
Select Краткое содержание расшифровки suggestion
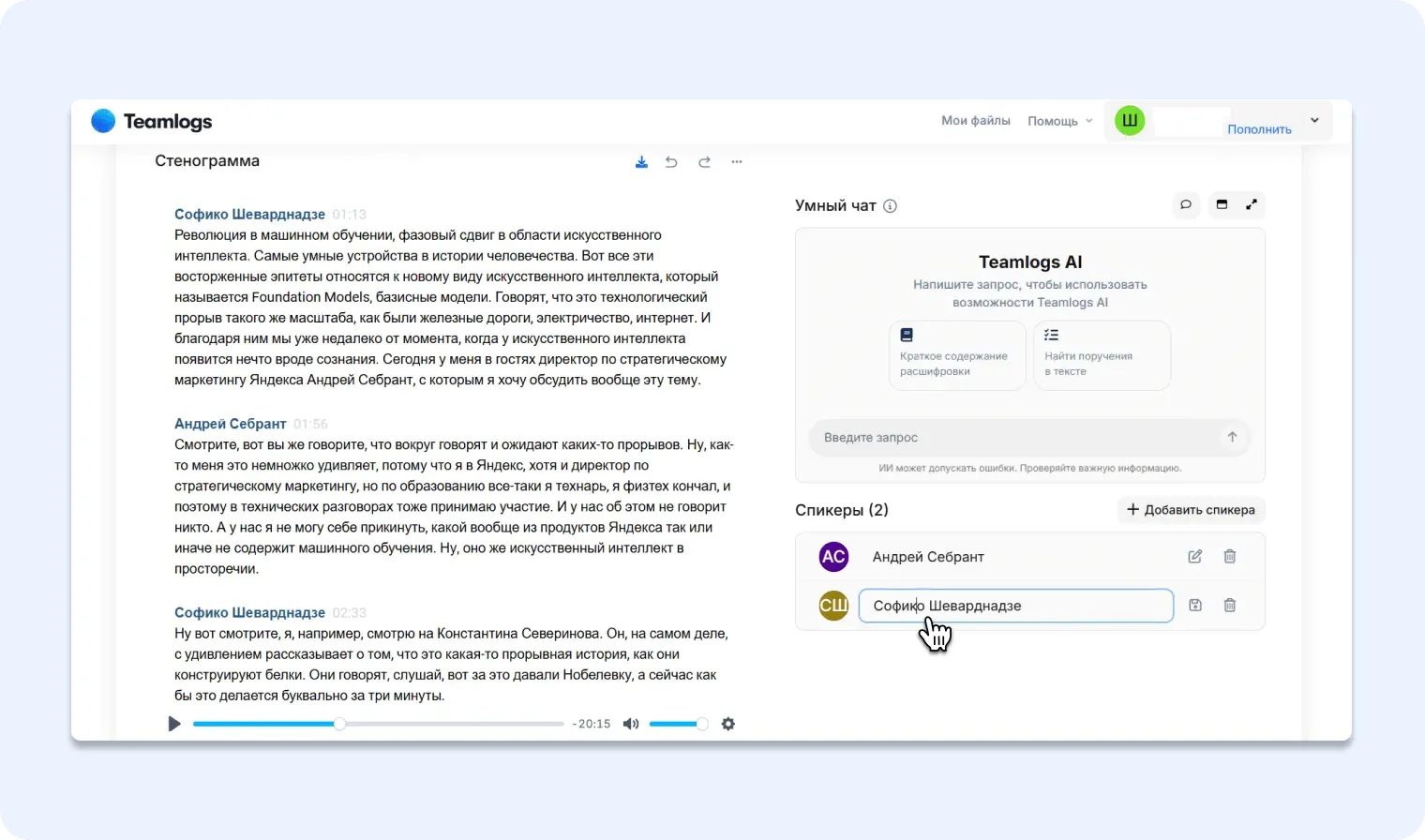click(x=957, y=355)
